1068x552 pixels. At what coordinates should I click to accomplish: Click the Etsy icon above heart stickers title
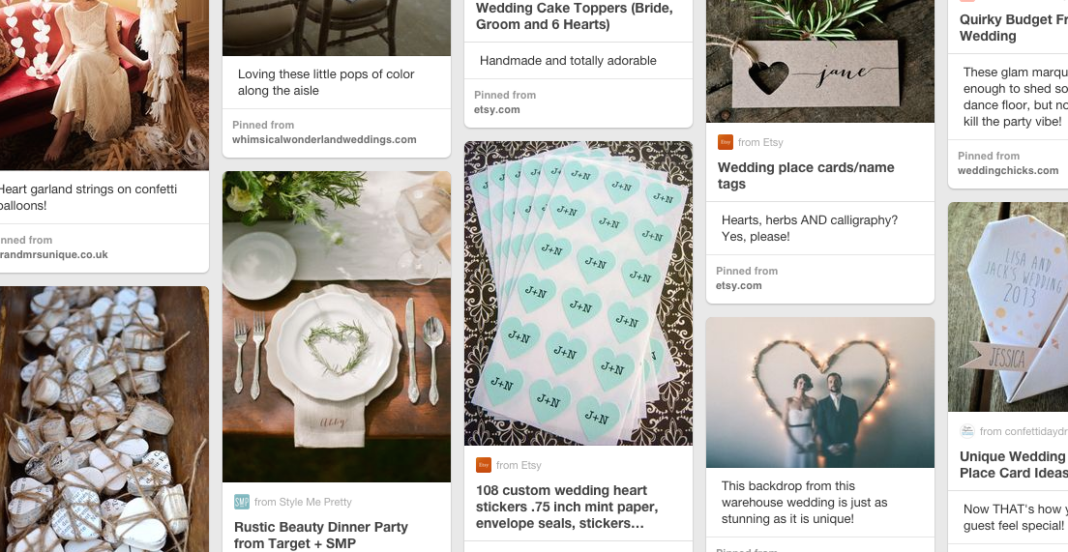click(483, 465)
